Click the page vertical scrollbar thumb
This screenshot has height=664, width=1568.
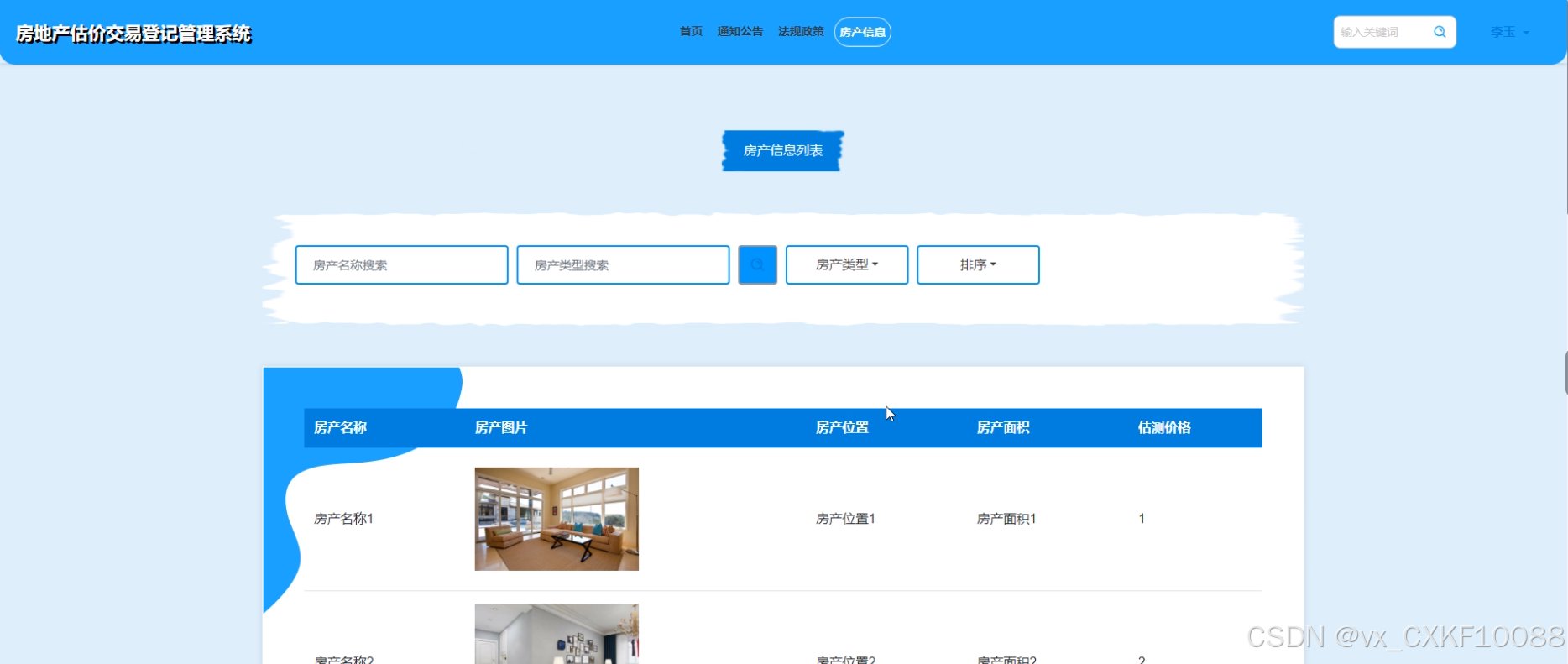pyautogui.click(x=1565, y=373)
